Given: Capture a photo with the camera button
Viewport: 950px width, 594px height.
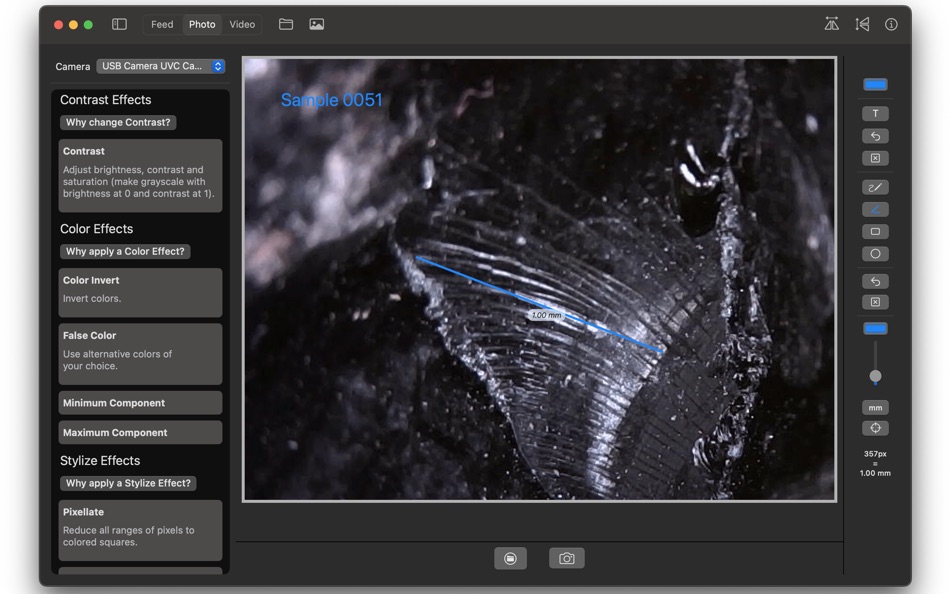Looking at the screenshot, I should [x=566, y=558].
